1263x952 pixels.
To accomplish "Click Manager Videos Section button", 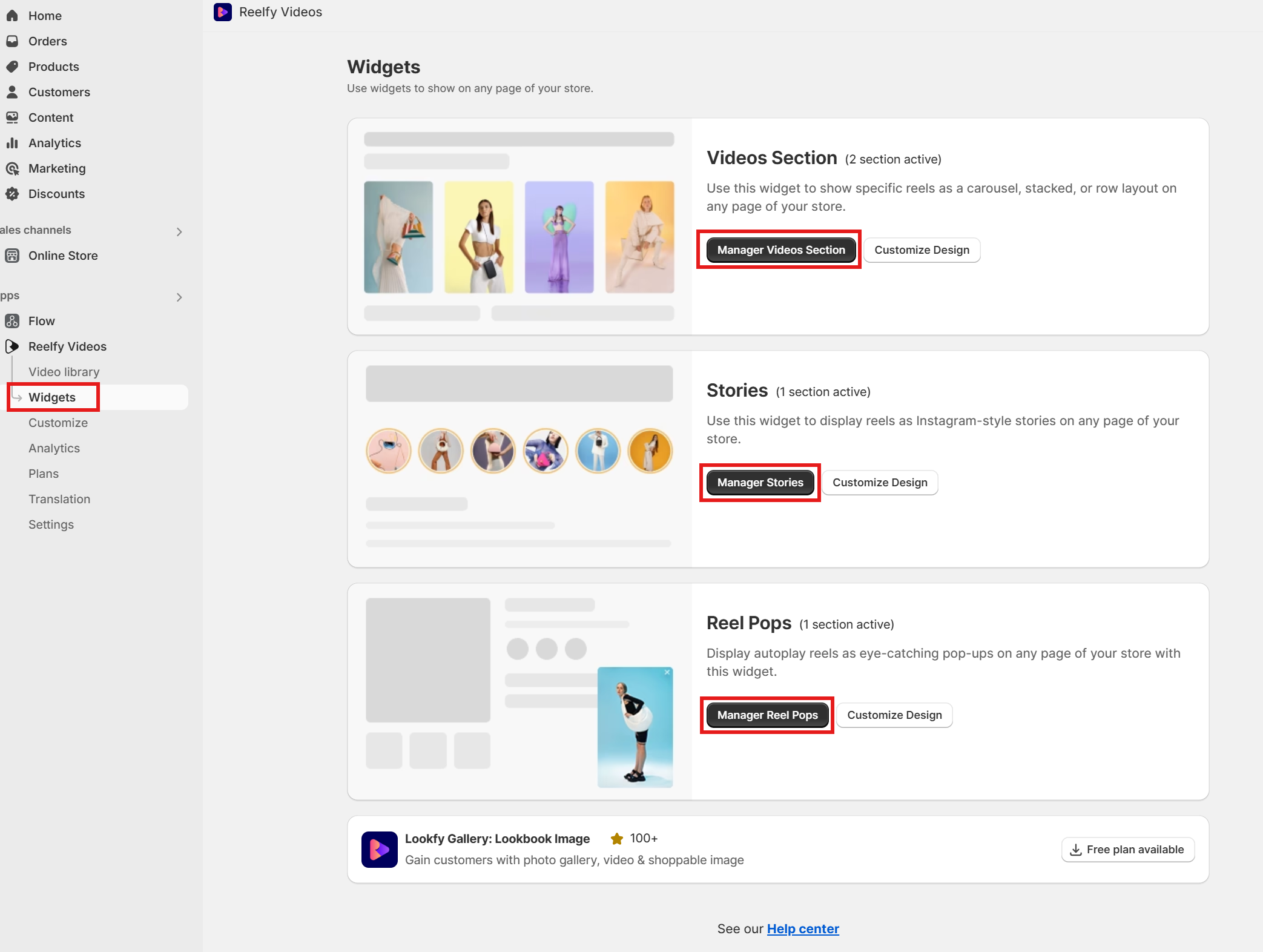I will (x=781, y=250).
